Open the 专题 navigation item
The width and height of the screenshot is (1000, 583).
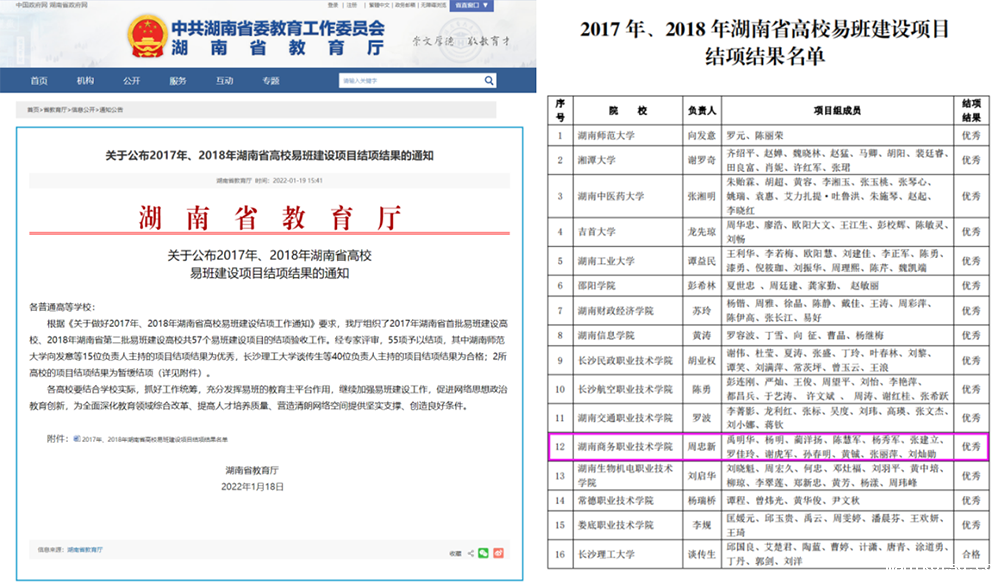coord(271,80)
